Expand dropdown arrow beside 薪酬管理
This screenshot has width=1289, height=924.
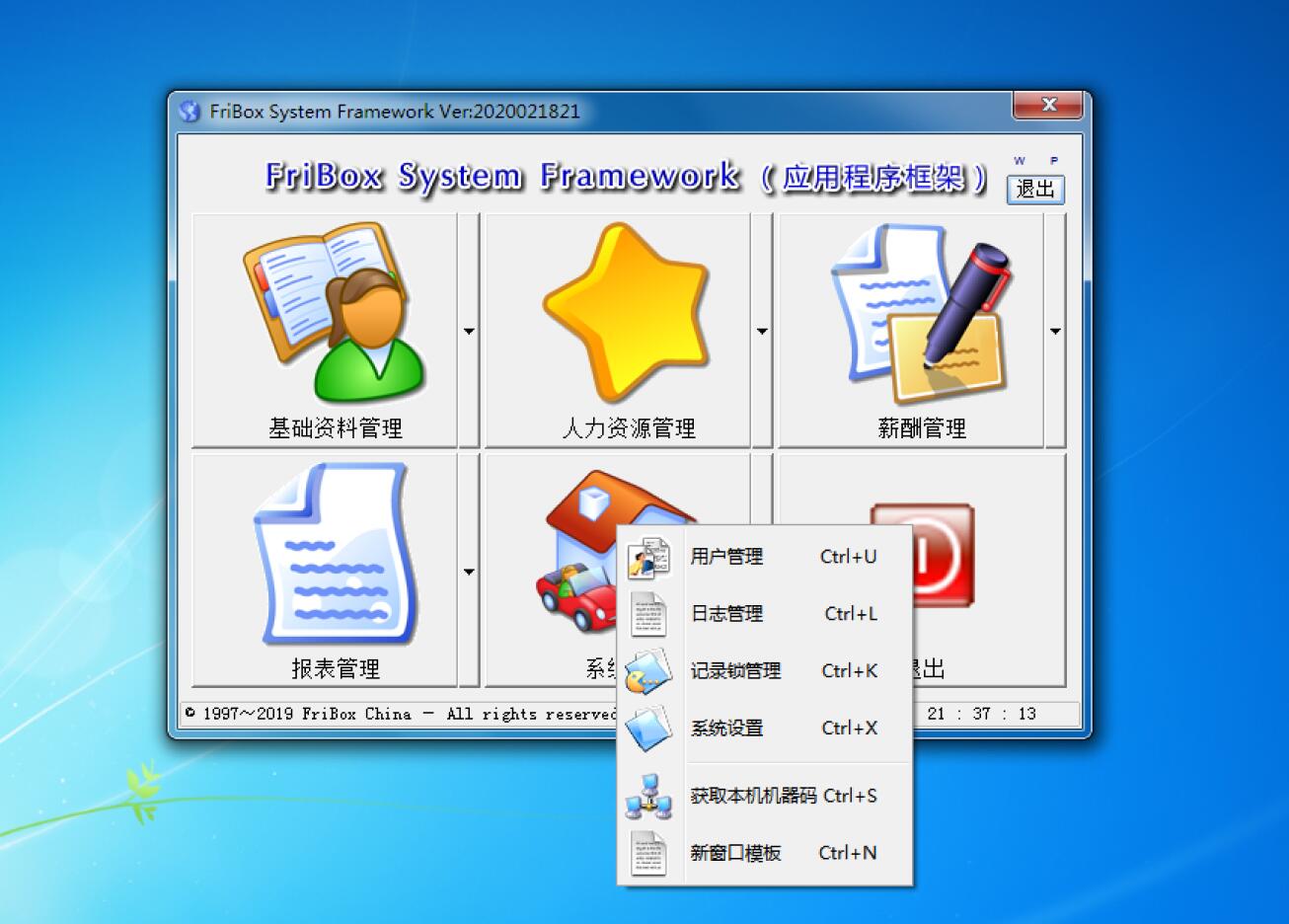coord(1055,331)
